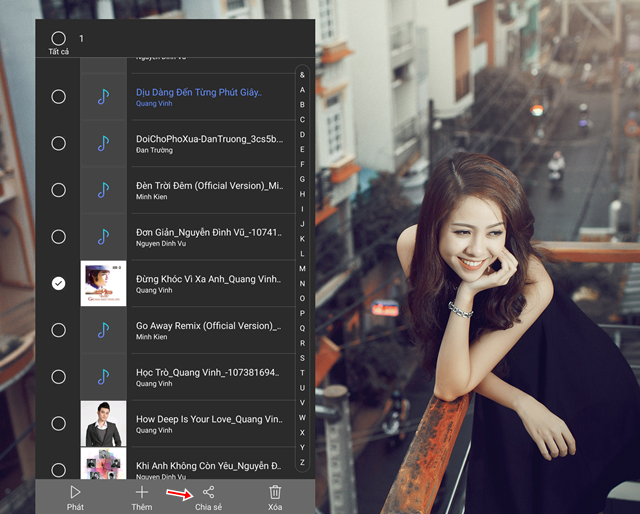Viewport: 640px width, 514px height.
Task: Click song title Học Trò_Quang Vinh
Action: [x=208, y=373]
